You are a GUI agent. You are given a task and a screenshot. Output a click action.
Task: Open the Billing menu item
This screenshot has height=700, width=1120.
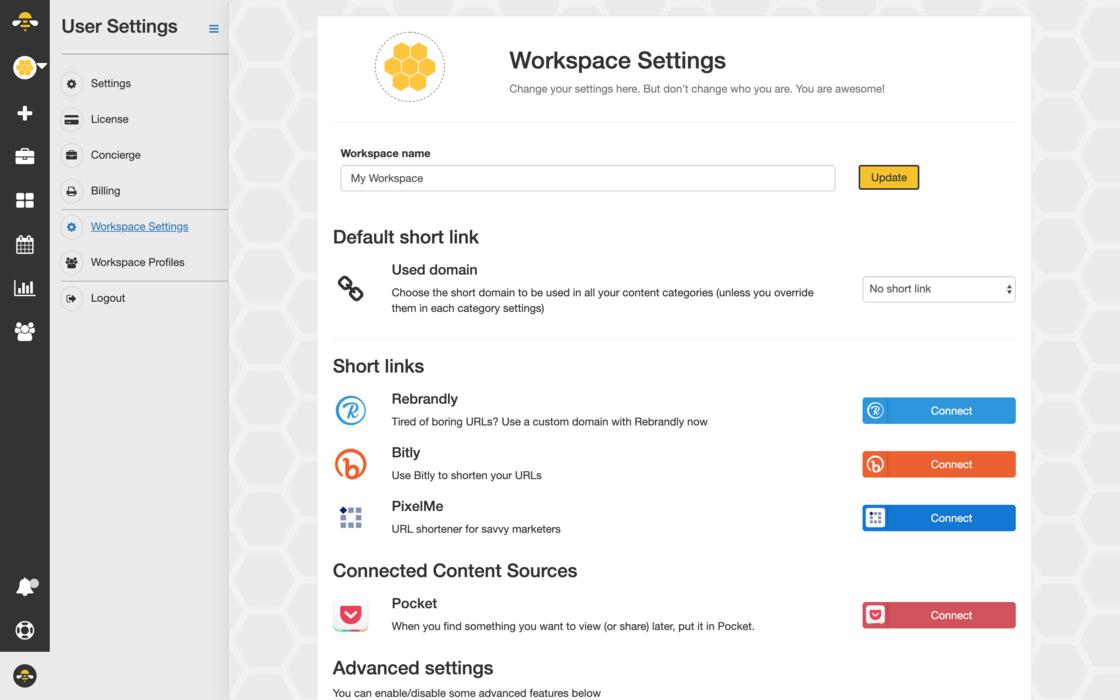pyautogui.click(x=105, y=191)
